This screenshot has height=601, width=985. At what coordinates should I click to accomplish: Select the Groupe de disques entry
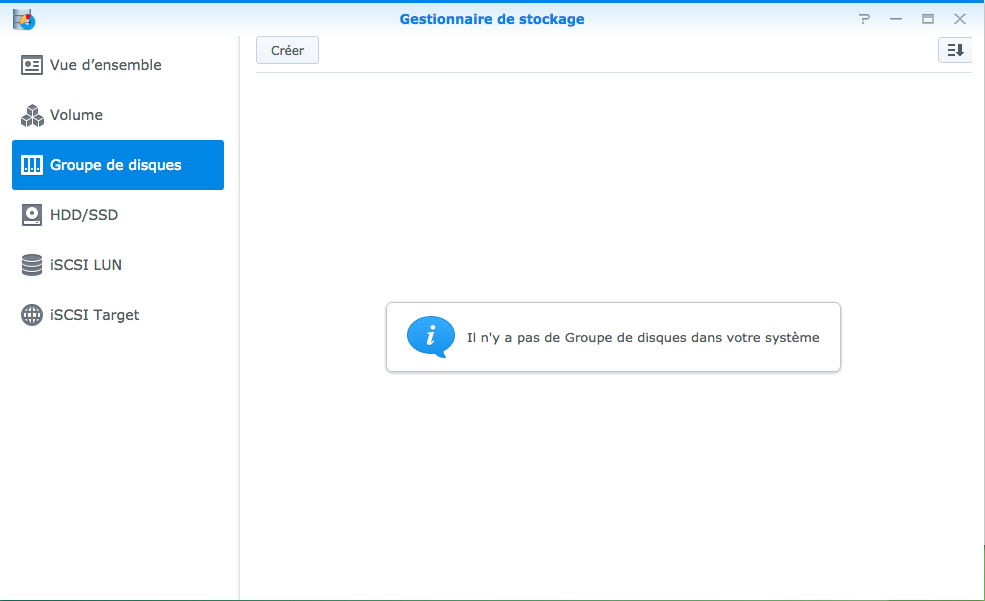pyautogui.click(x=117, y=165)
